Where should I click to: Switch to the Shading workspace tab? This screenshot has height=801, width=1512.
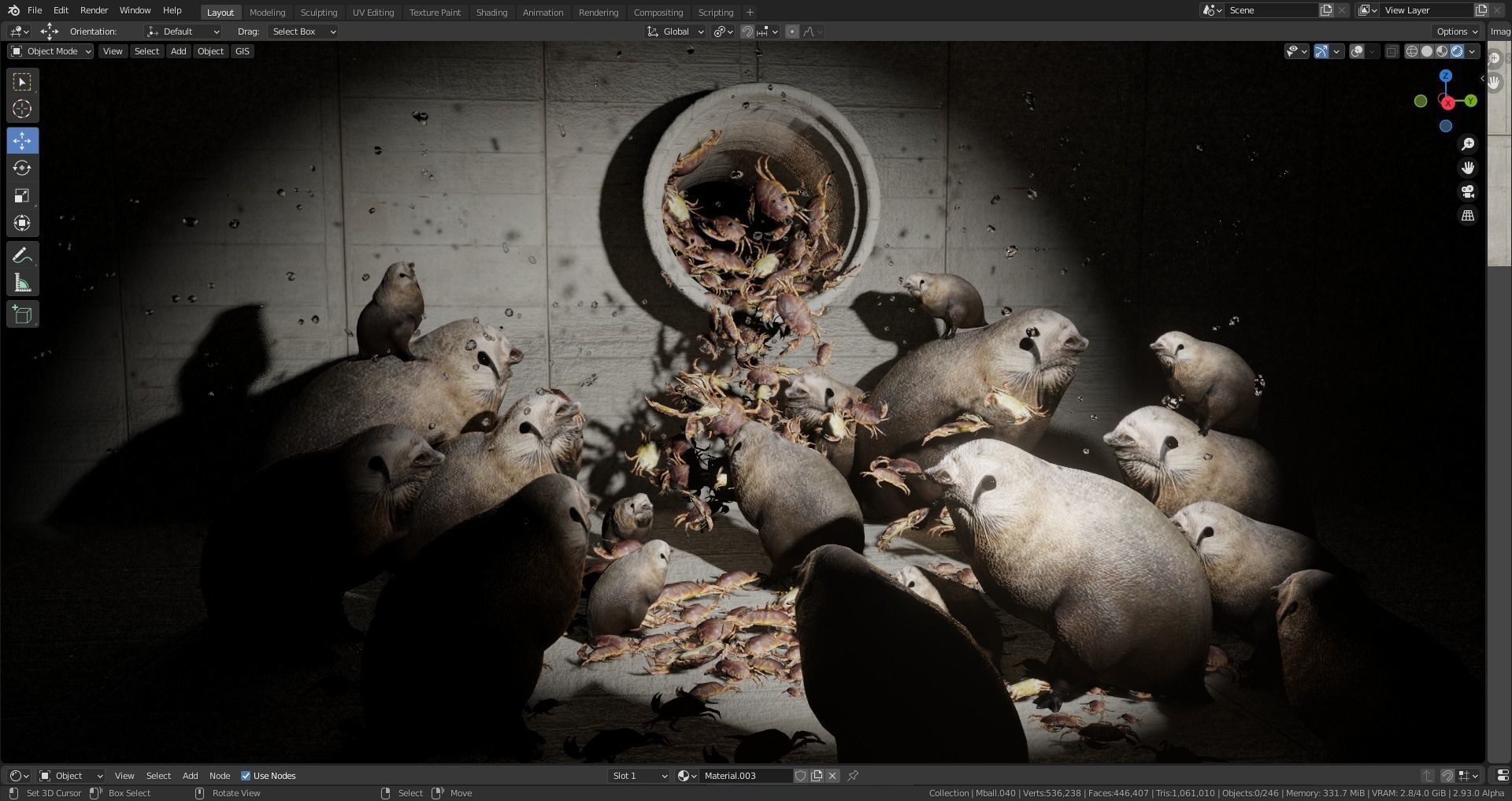[x=491, y=13]
